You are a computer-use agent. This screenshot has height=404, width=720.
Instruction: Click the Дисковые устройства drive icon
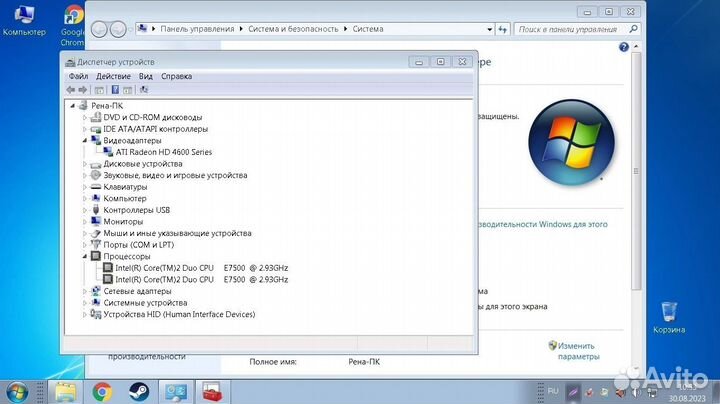pos(96,164)
